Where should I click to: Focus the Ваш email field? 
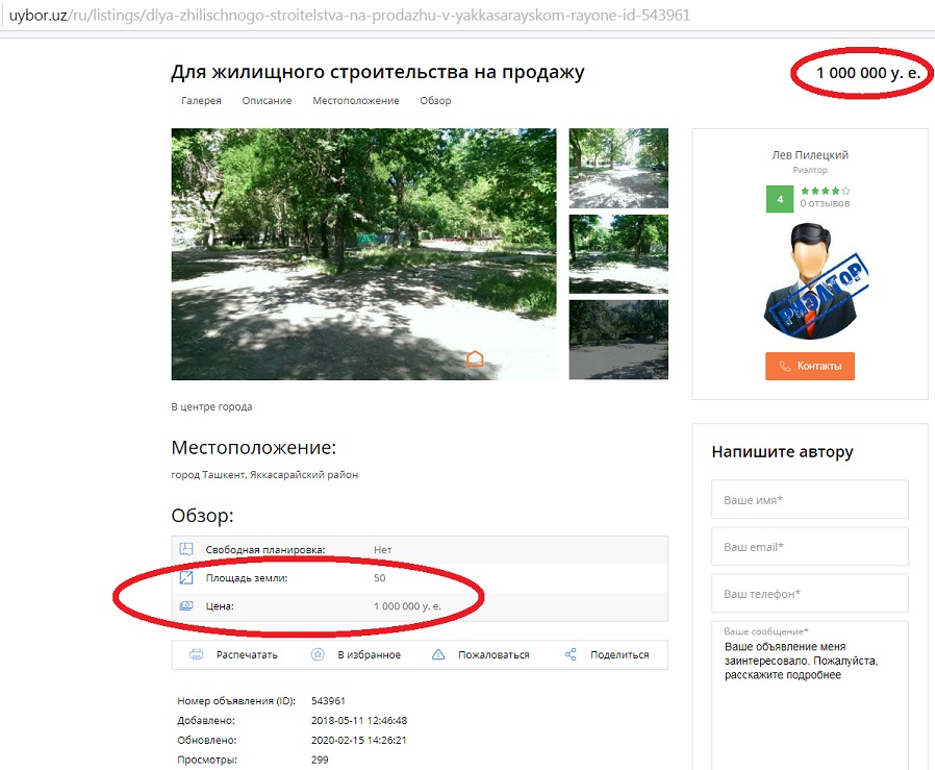810,547
